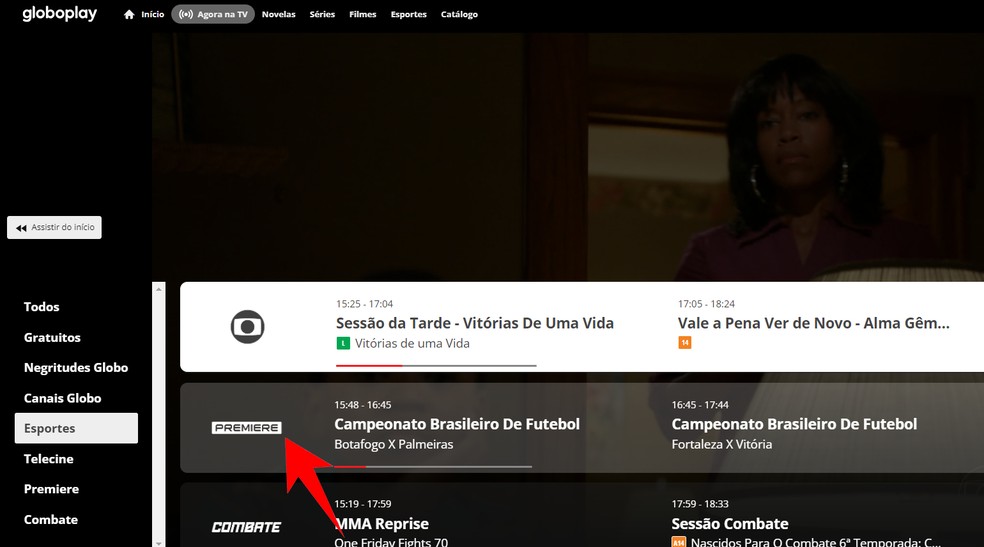Open Sessão Combate program
Screen dimensions: 984x547
coord(730,524)
